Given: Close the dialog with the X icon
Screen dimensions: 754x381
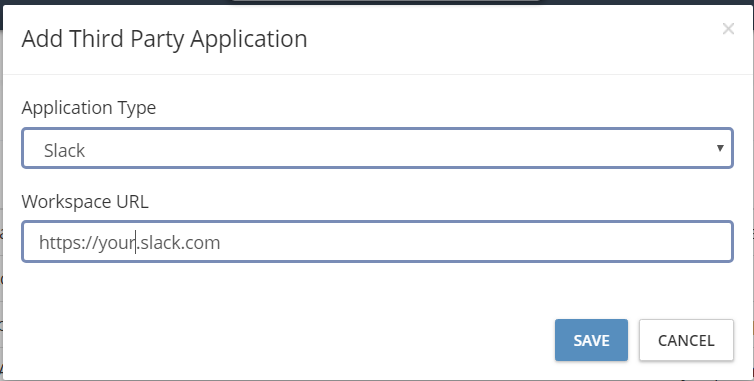Looking at the screenshot, I should click(728, 29).
